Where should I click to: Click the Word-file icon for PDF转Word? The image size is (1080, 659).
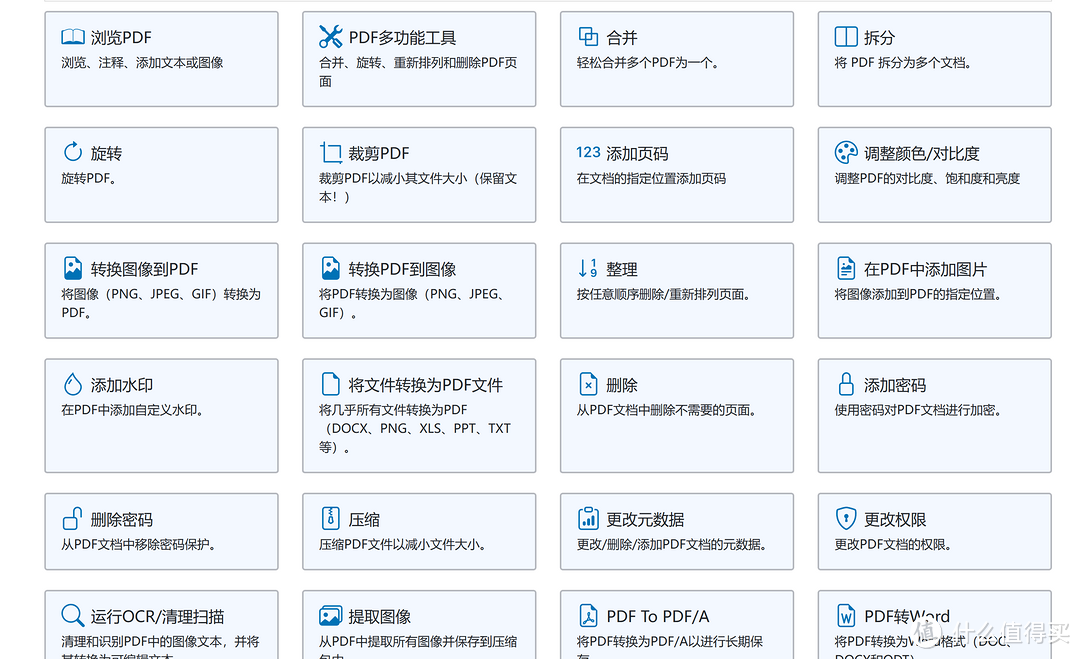[x=846, y=615]
